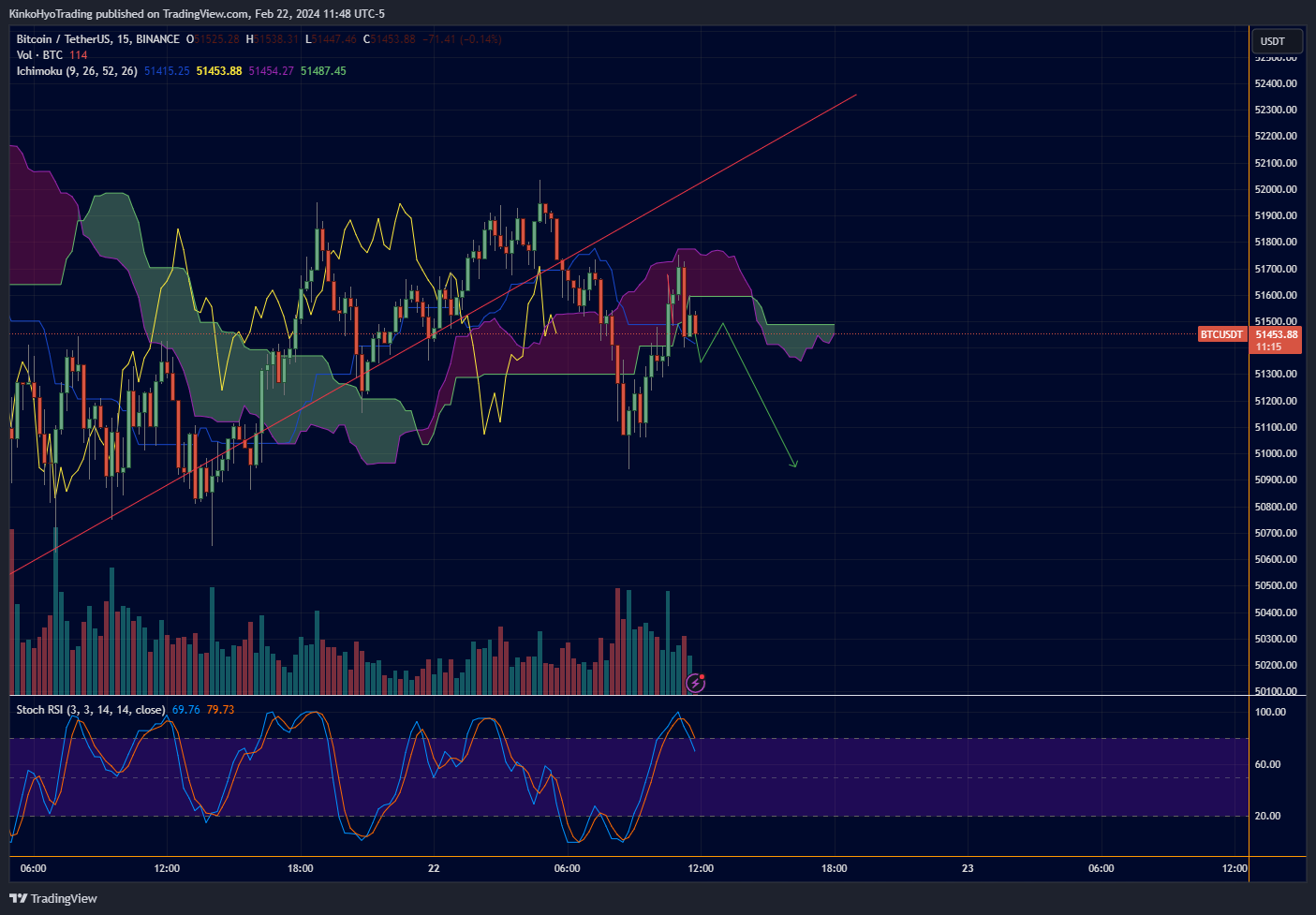Click the 11:15 candle countdown timer
This screenshot has width=1316, height=915.
(x=1268, y=347)
